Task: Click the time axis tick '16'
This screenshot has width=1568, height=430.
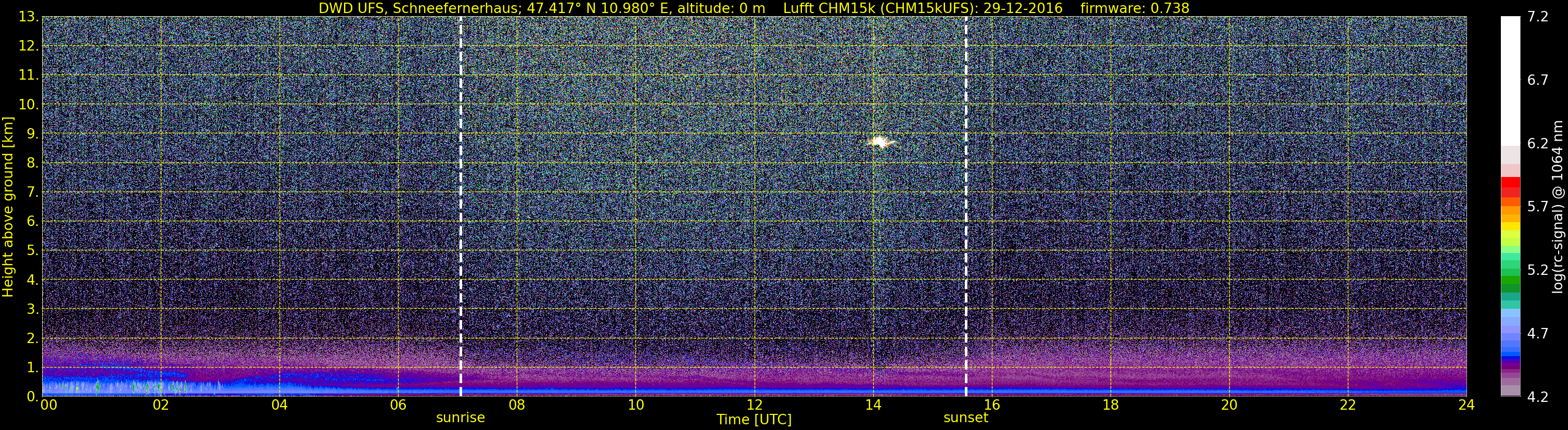Action: (x=991, y=405)
